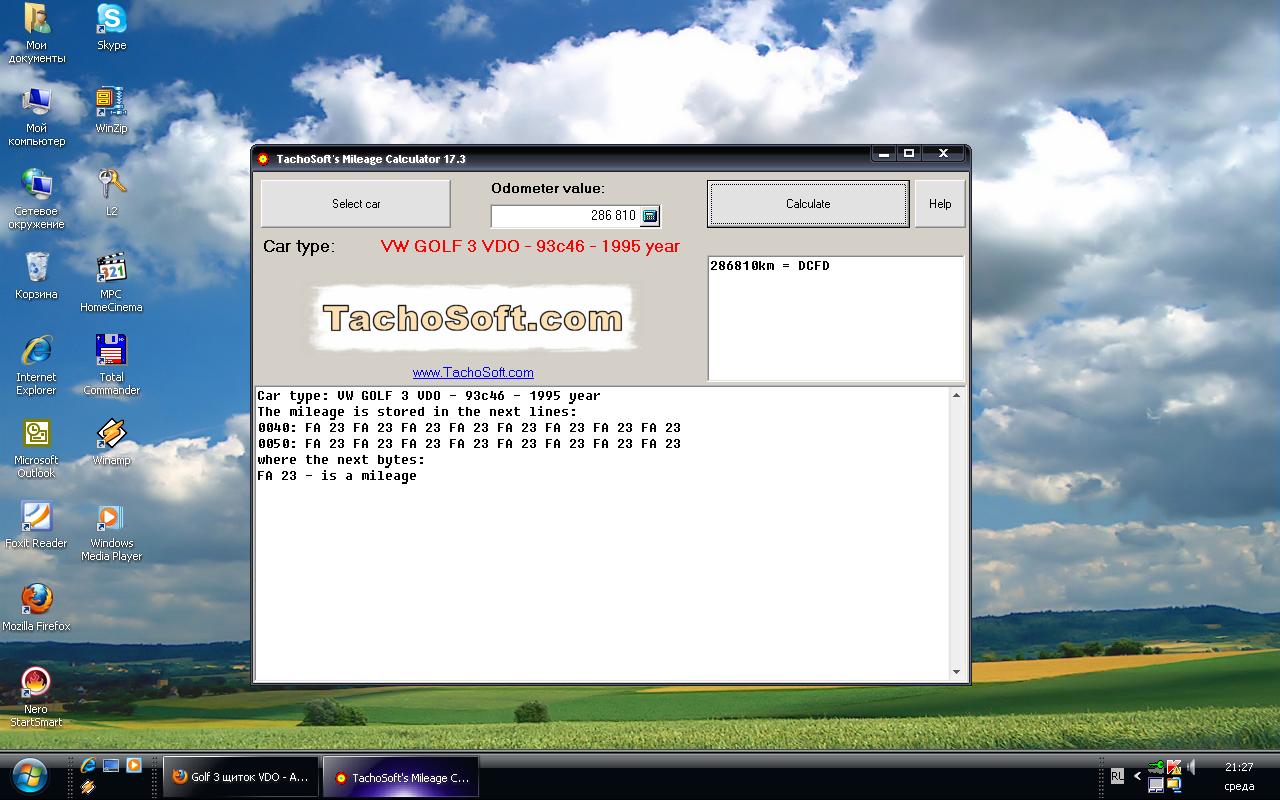This screenshot has width=1280, height=800.
Task: Click the TachoSoft.com logo banner
Action: point(473,318)
